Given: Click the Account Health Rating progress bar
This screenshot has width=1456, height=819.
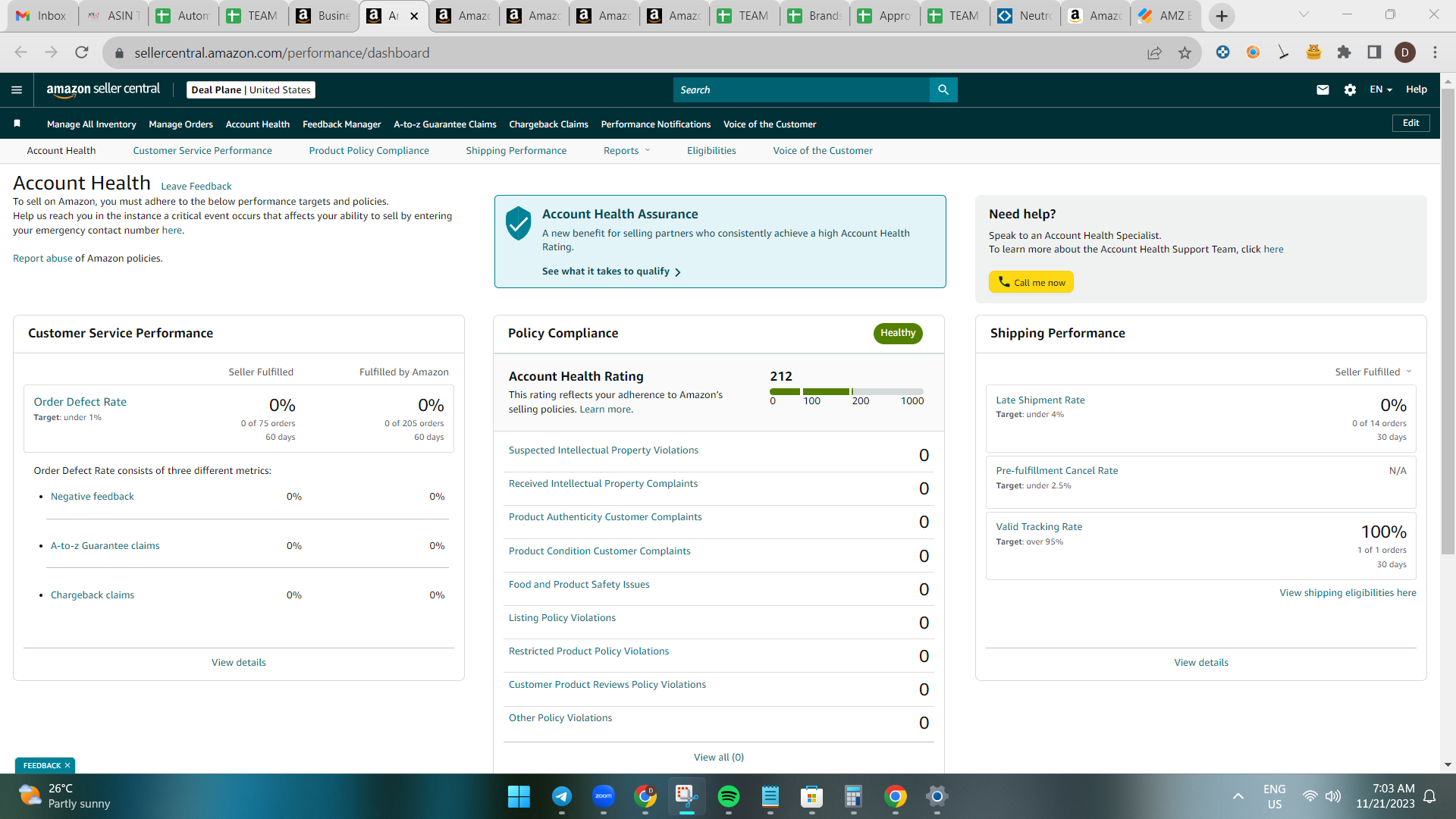Looking at the screenshot, I should 847,391.
